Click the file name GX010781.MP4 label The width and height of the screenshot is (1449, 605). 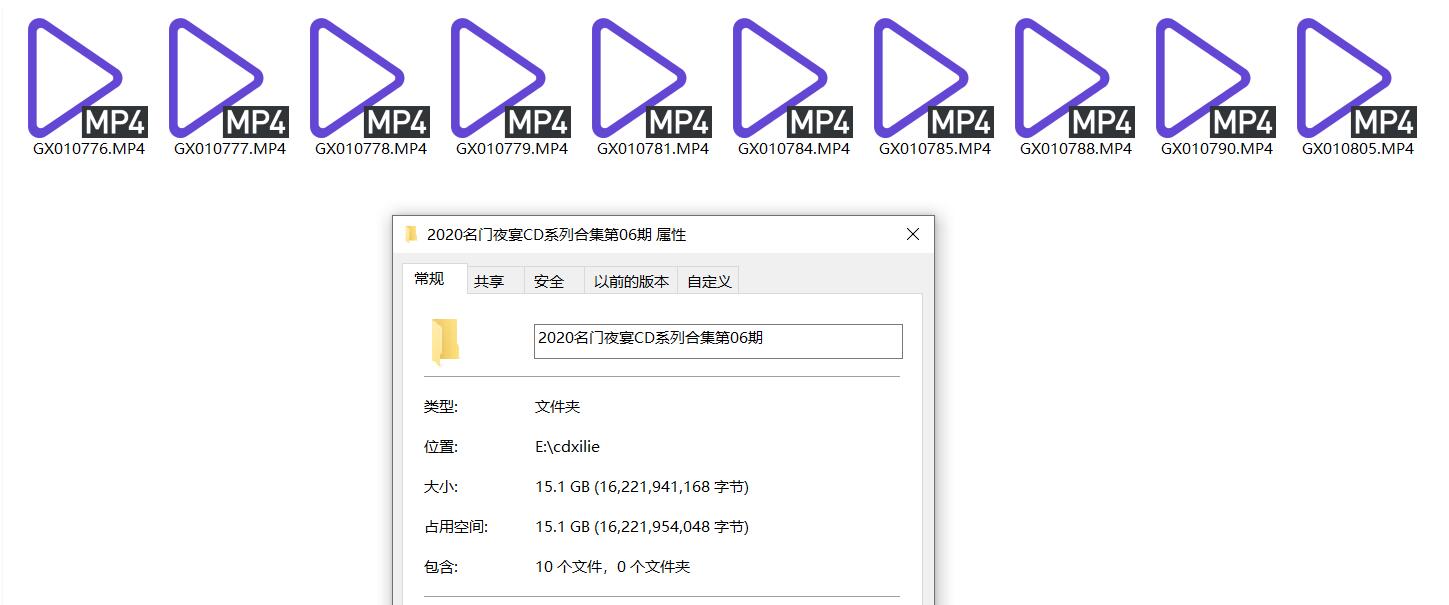(x=653, y=149)
